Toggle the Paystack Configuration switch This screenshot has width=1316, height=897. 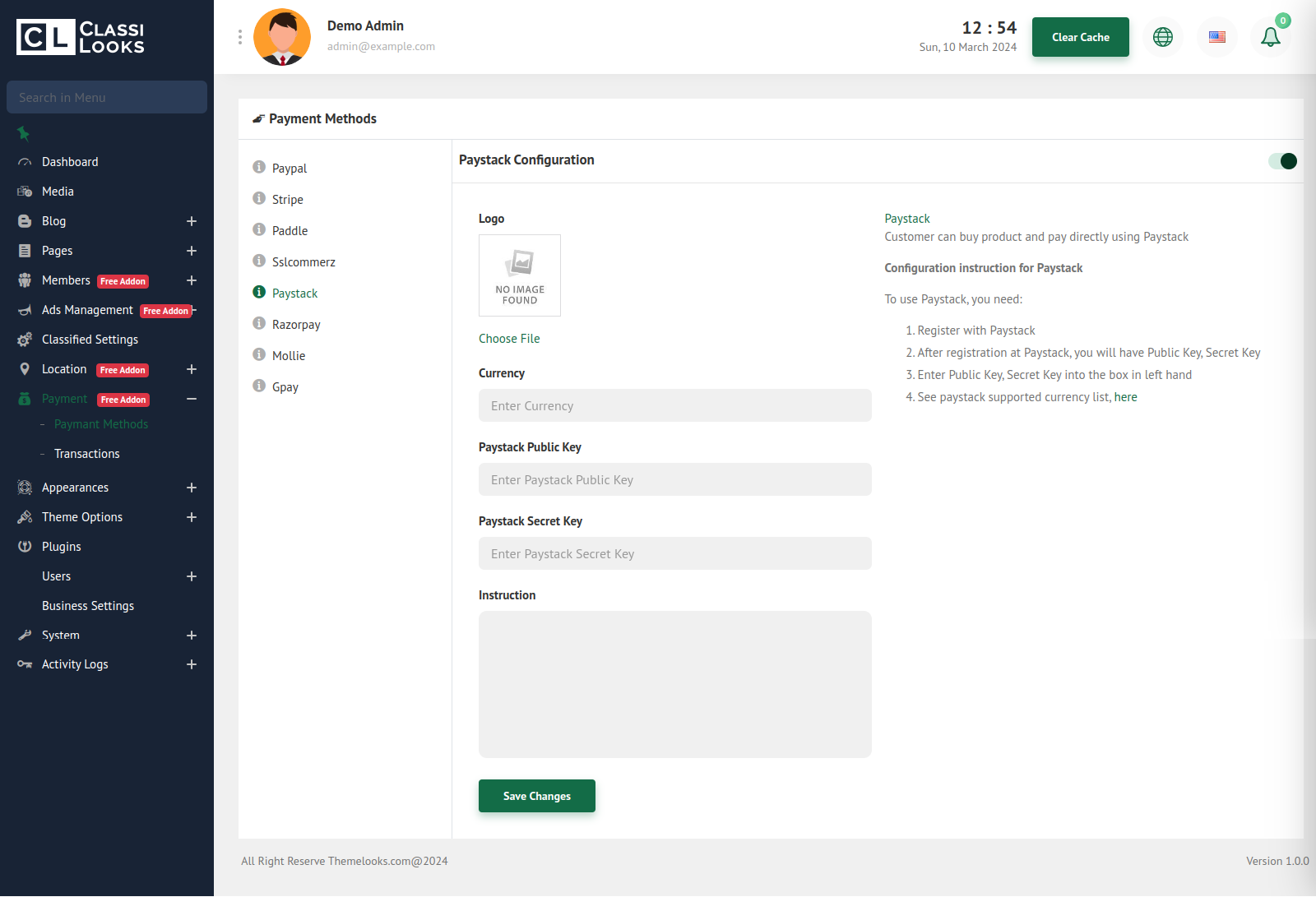1282,161
